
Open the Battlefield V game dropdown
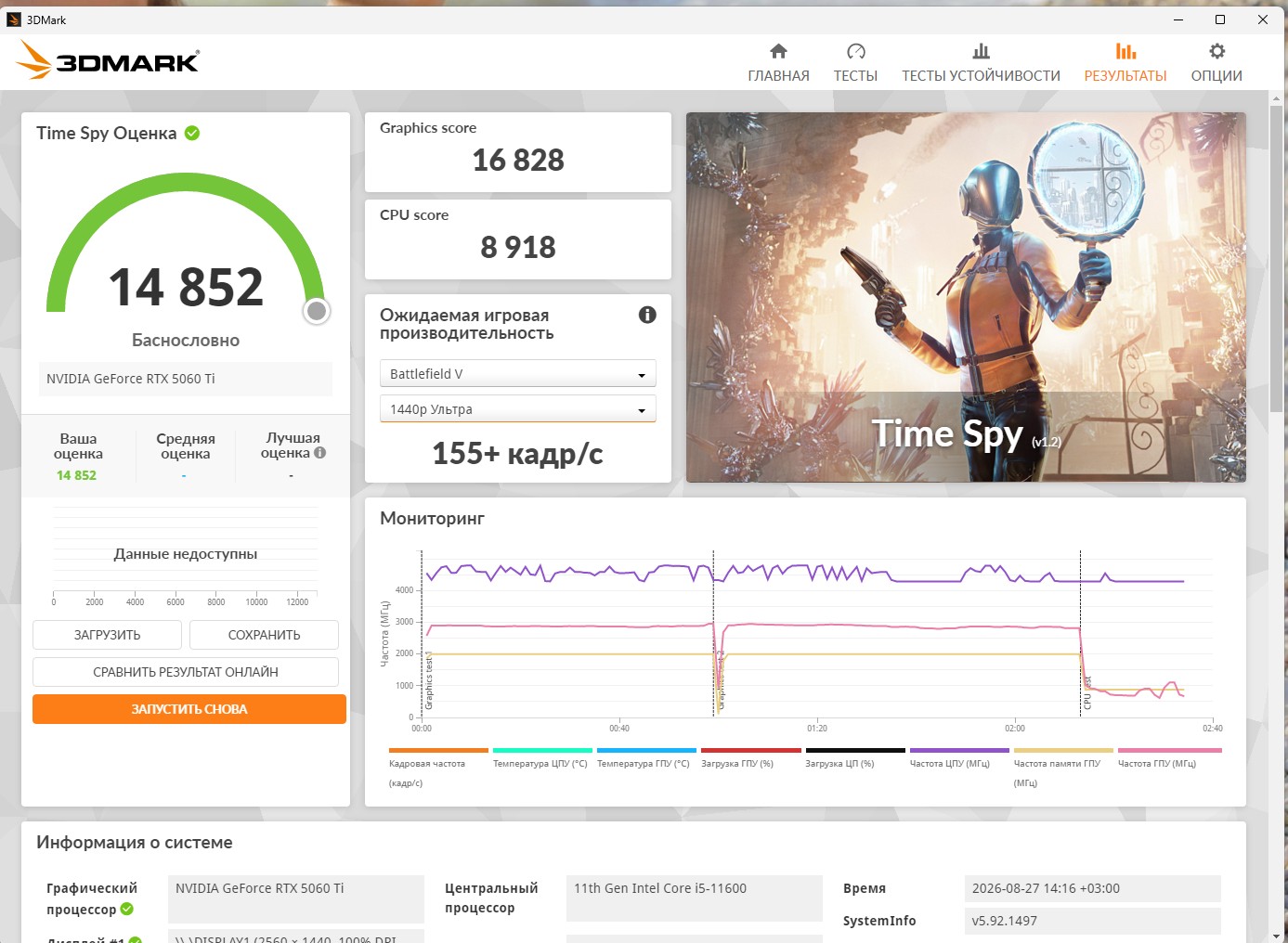click(x=517, y=373)
